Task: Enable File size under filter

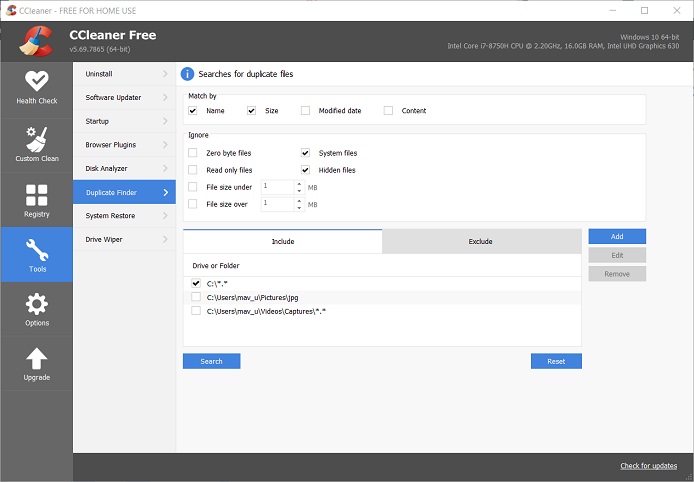Action: click(193, 187)
